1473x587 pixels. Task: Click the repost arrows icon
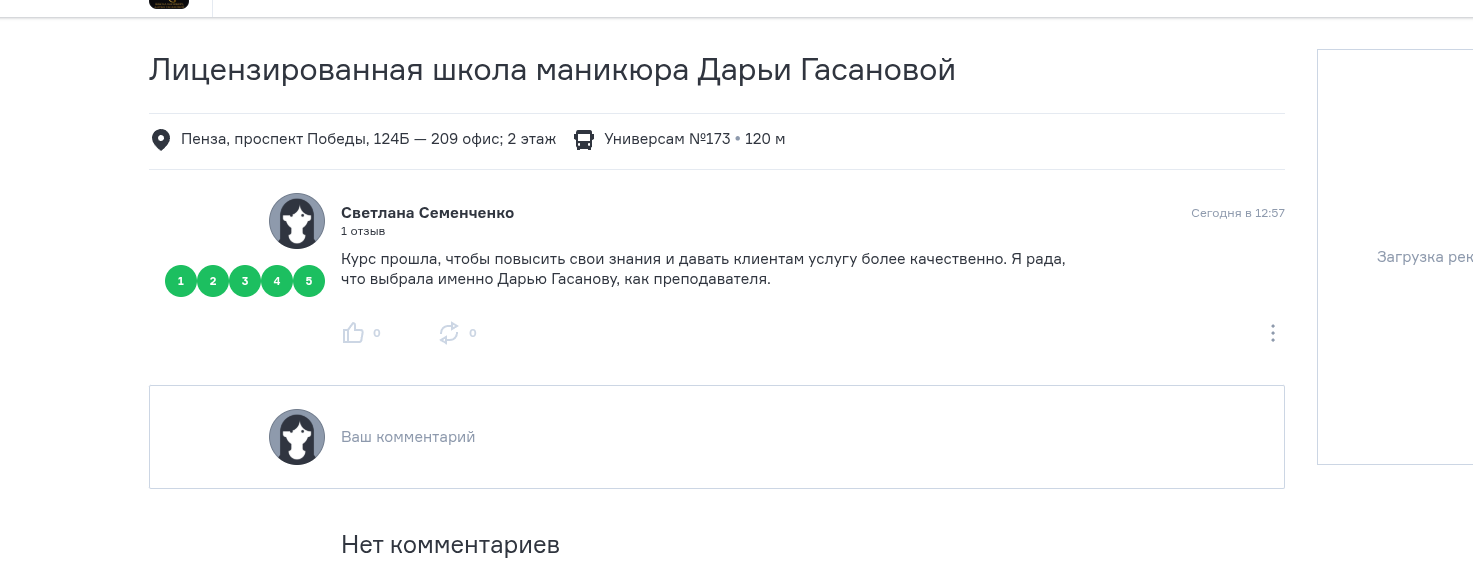coord(449,333)
